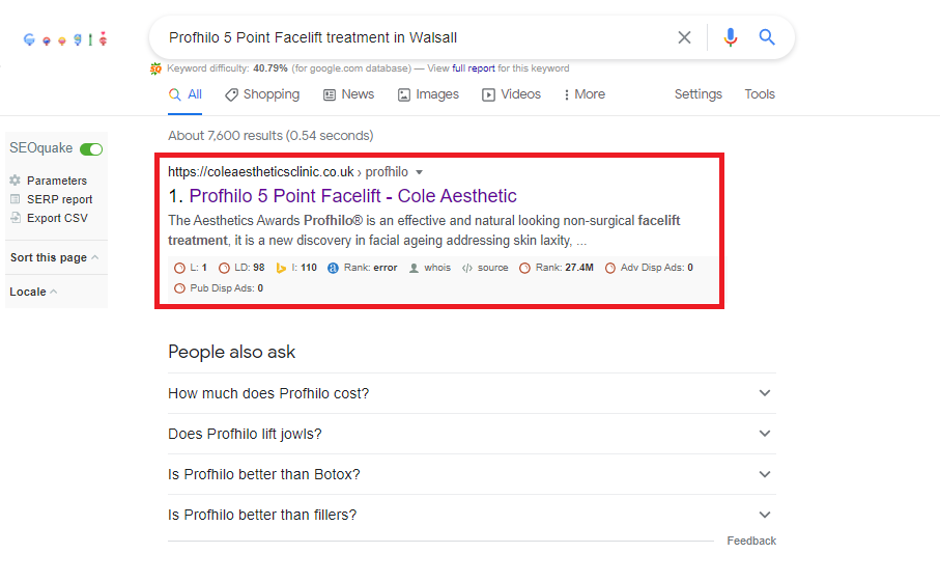
Task: Switch to the Shopping tab
Action: (262, 95)
